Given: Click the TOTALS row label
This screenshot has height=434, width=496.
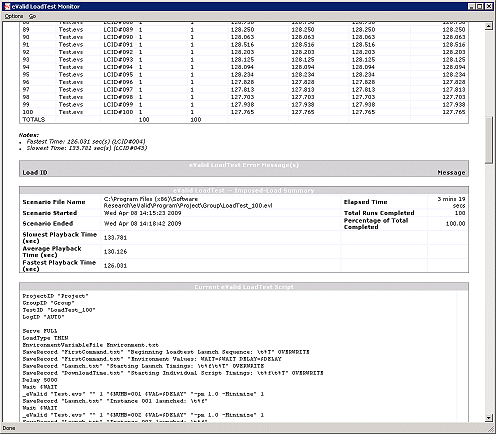Looking at the screenshot, I should coord(34,119).
